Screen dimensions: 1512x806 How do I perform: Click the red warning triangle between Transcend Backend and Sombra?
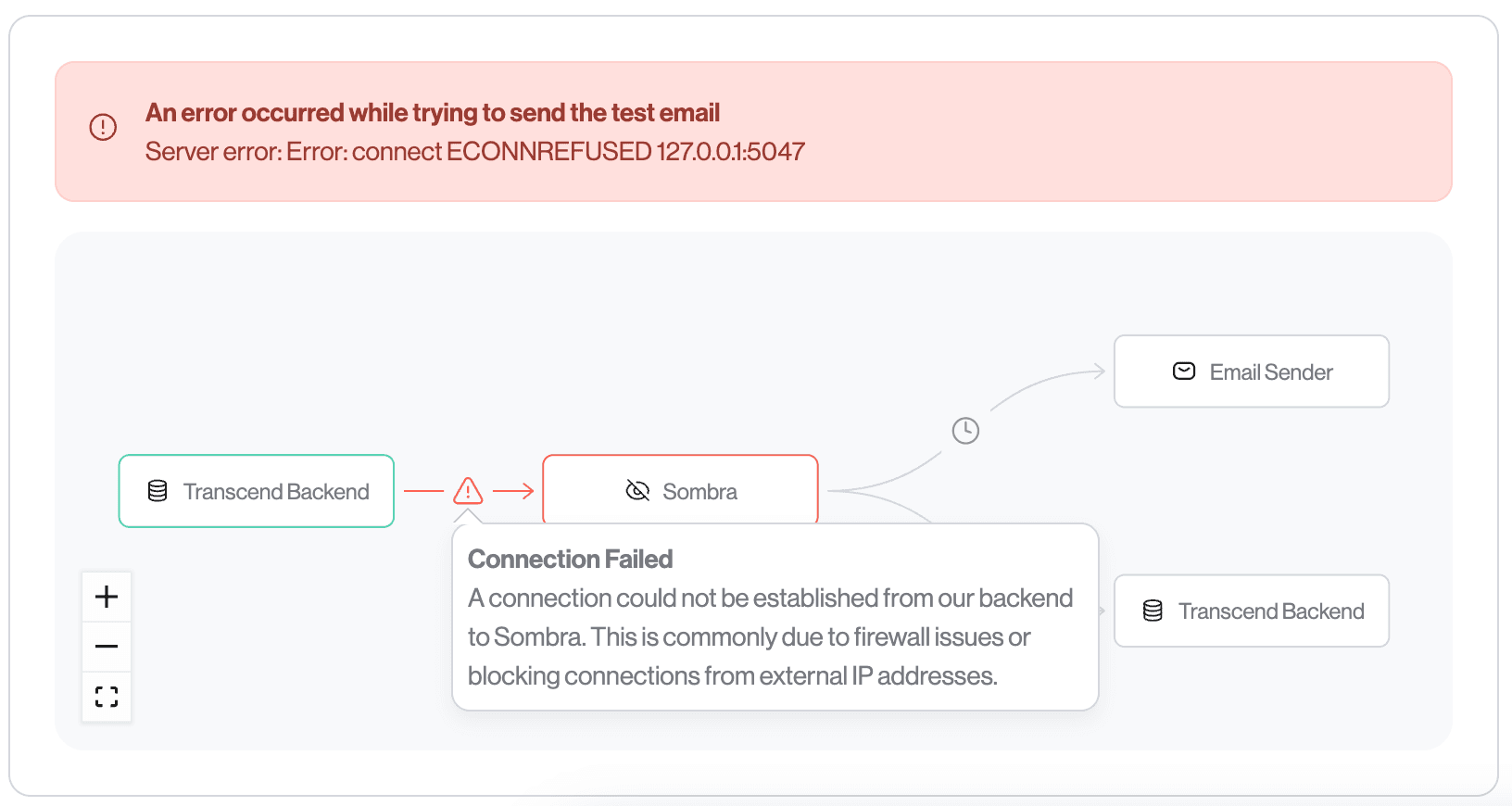[x=467, y=490]
